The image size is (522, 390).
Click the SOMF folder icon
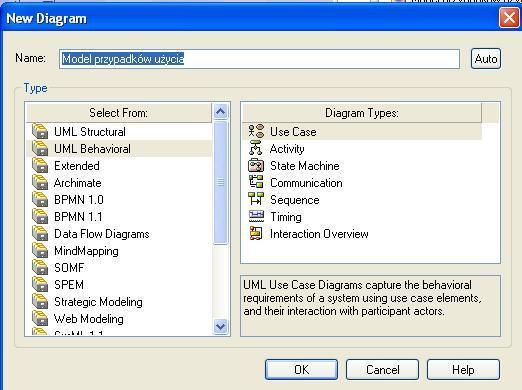[x=40, y=267]
